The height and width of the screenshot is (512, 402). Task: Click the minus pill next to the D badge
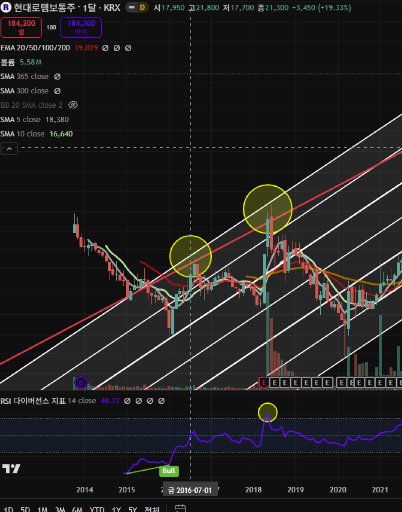click(132, 7)
